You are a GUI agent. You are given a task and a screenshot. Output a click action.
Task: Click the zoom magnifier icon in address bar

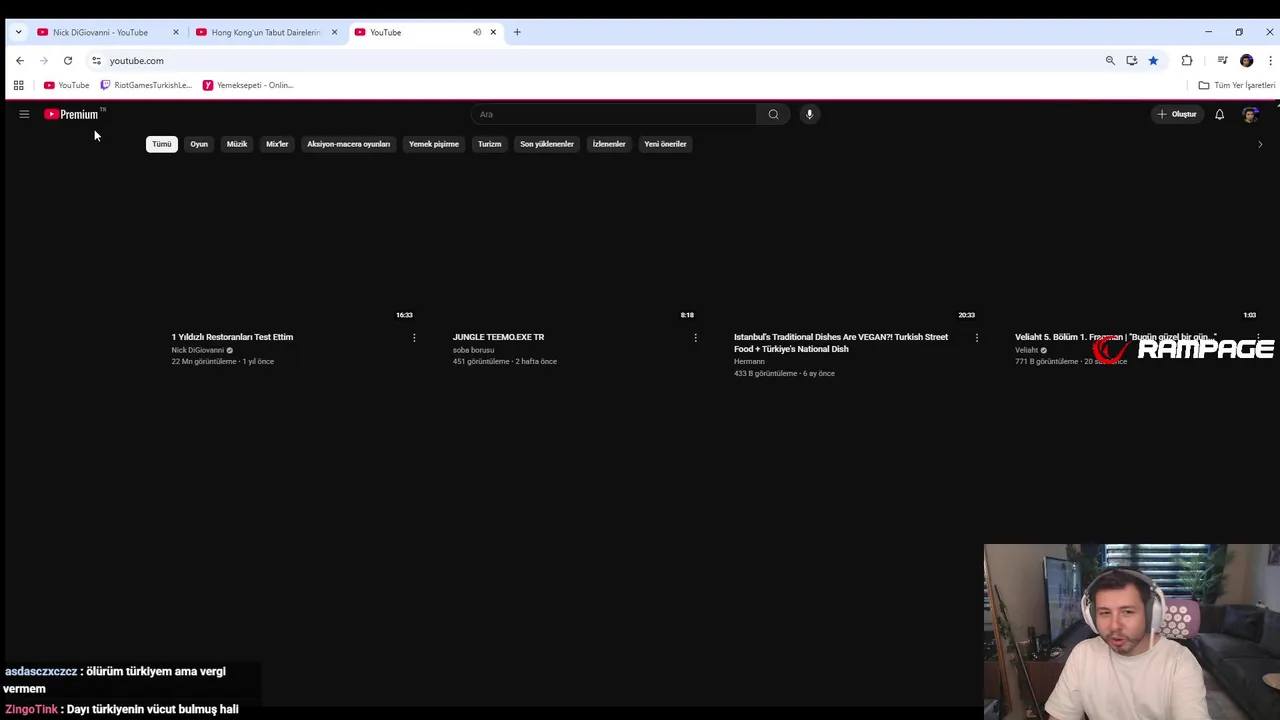tap(1110, 61)
